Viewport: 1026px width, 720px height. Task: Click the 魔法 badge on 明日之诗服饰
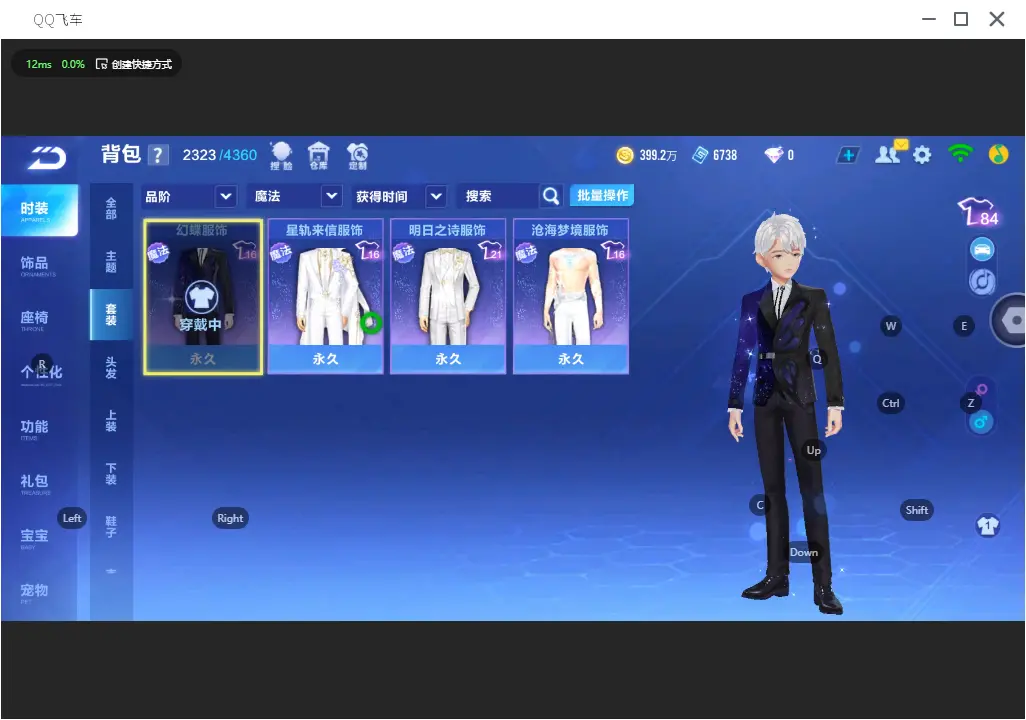pos(403,252)
